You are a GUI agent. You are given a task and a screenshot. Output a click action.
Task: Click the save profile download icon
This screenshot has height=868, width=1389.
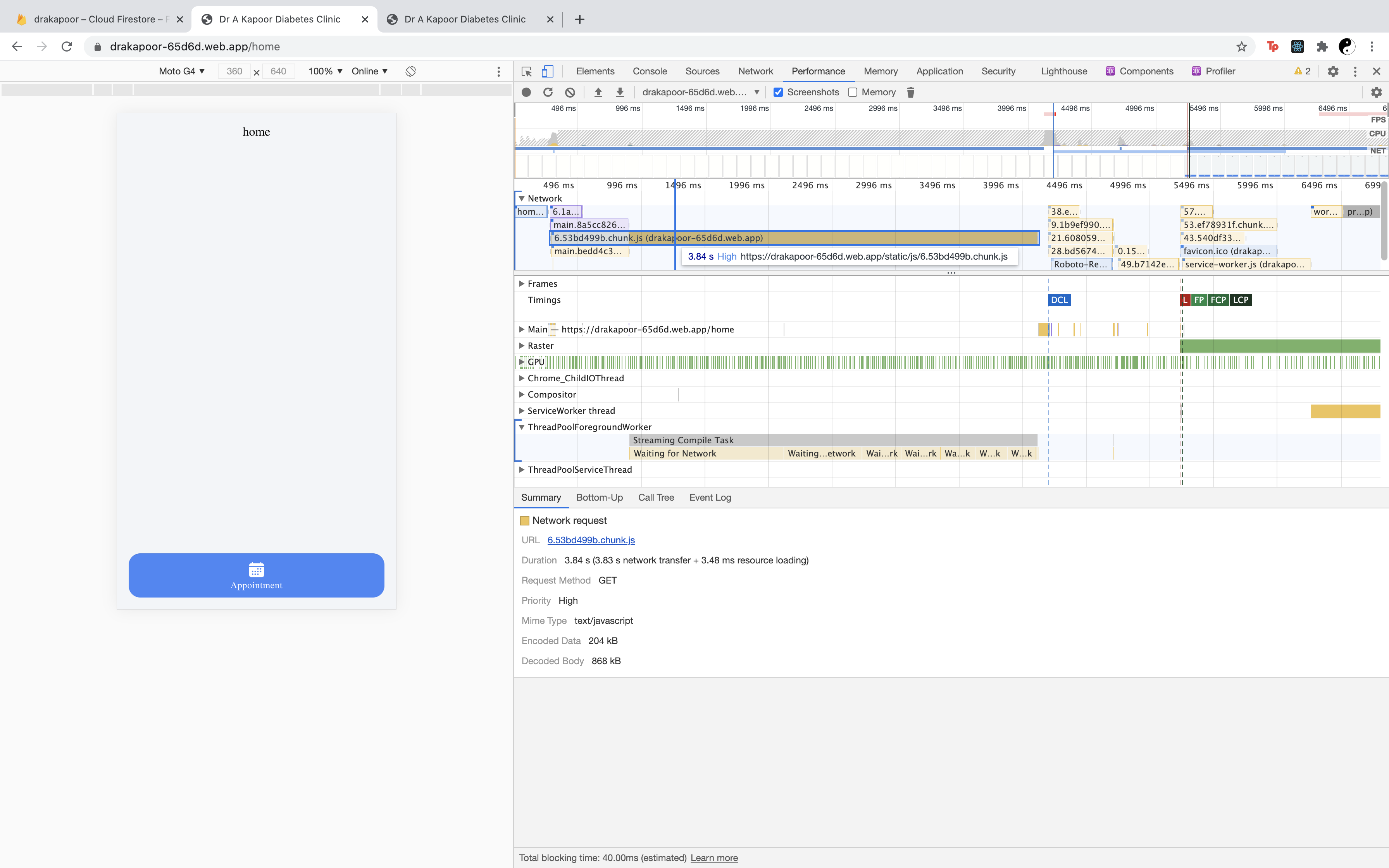tap(620, 93)
